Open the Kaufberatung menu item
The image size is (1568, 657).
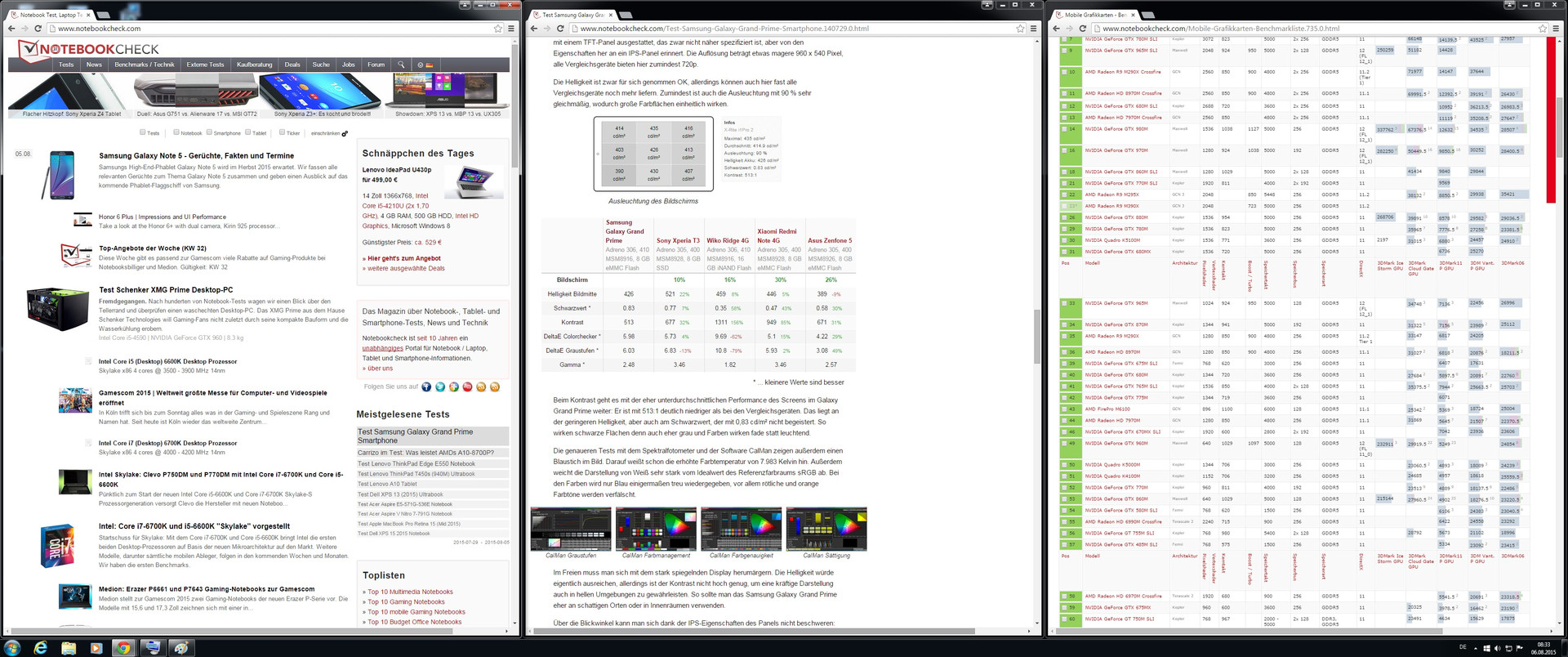click(x=255, y=65)
